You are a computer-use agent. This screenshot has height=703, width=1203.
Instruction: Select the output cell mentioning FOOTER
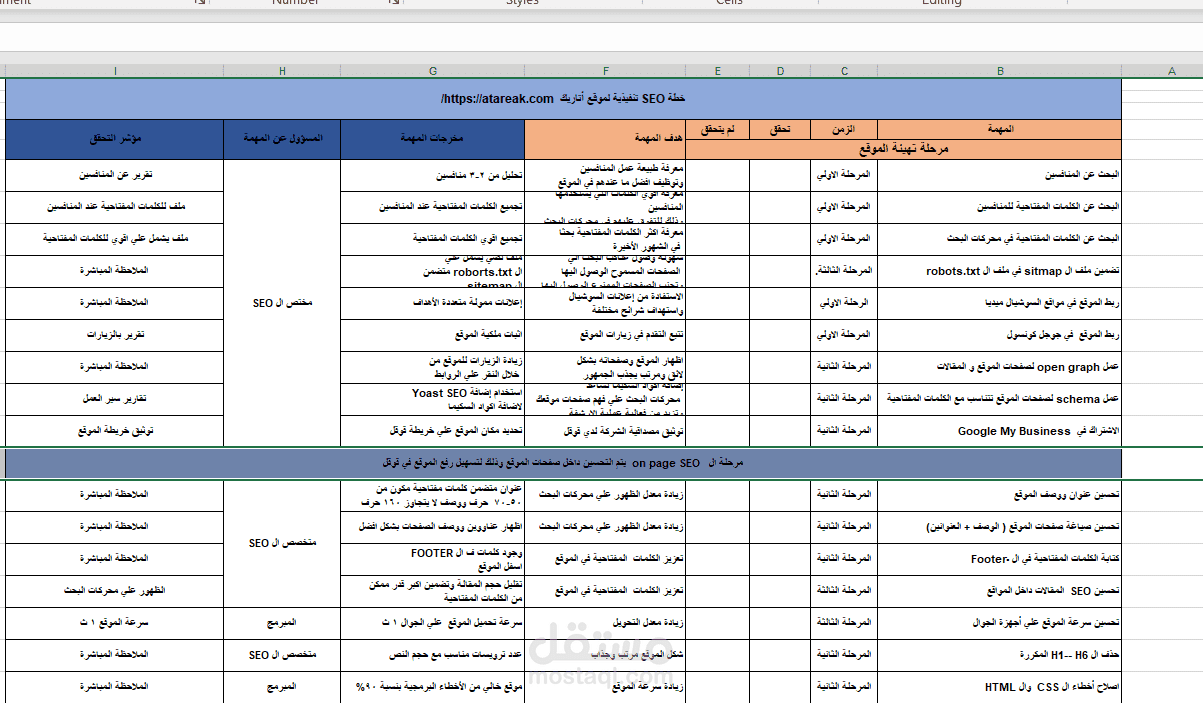pyautogui.click(x=433, y=558)
